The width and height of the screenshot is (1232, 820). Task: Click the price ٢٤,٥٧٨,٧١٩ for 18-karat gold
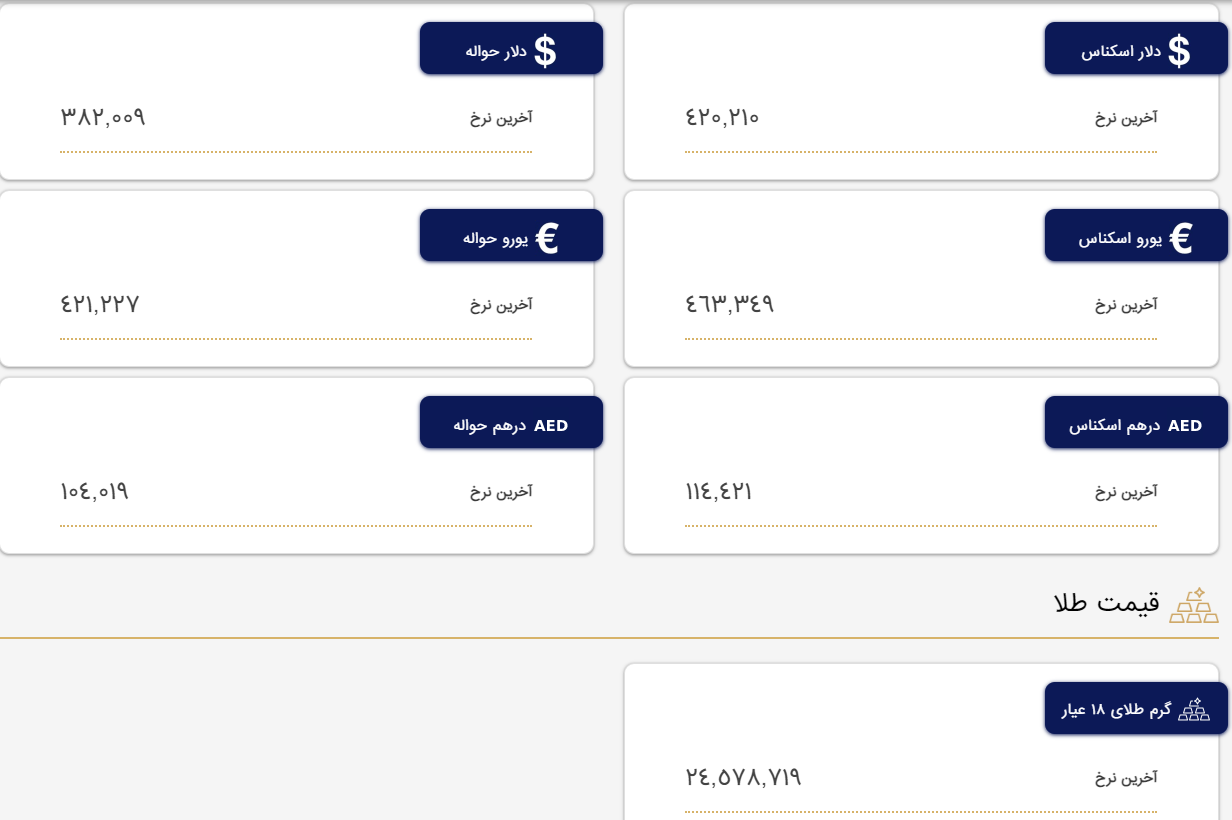point(742,777)
